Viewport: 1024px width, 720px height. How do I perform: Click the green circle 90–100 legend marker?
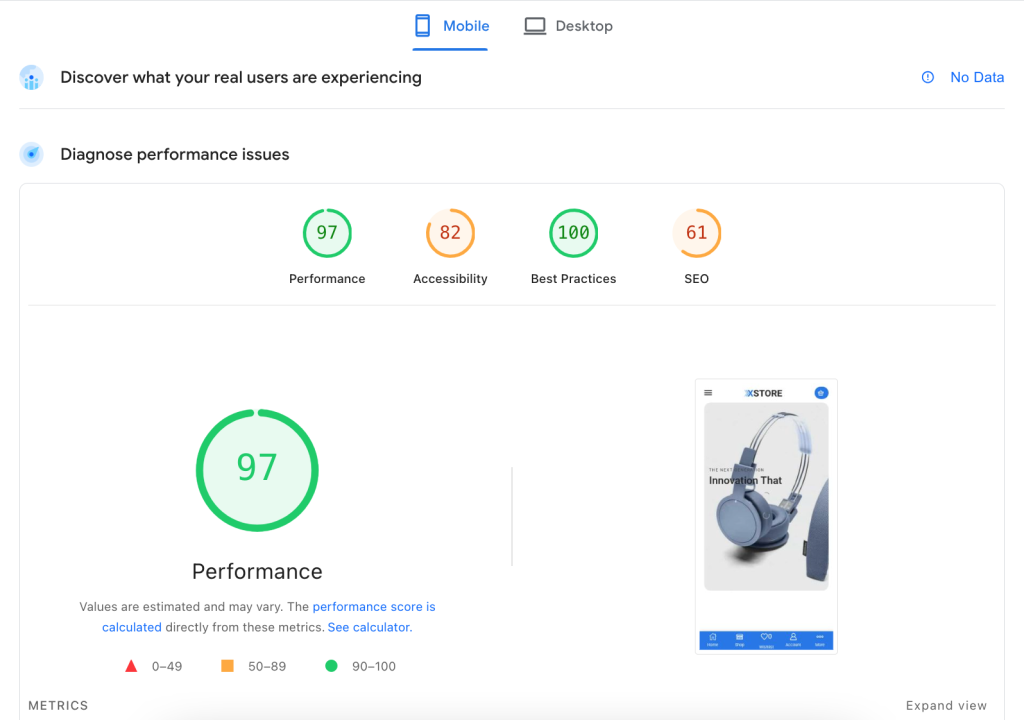point(331,666)
